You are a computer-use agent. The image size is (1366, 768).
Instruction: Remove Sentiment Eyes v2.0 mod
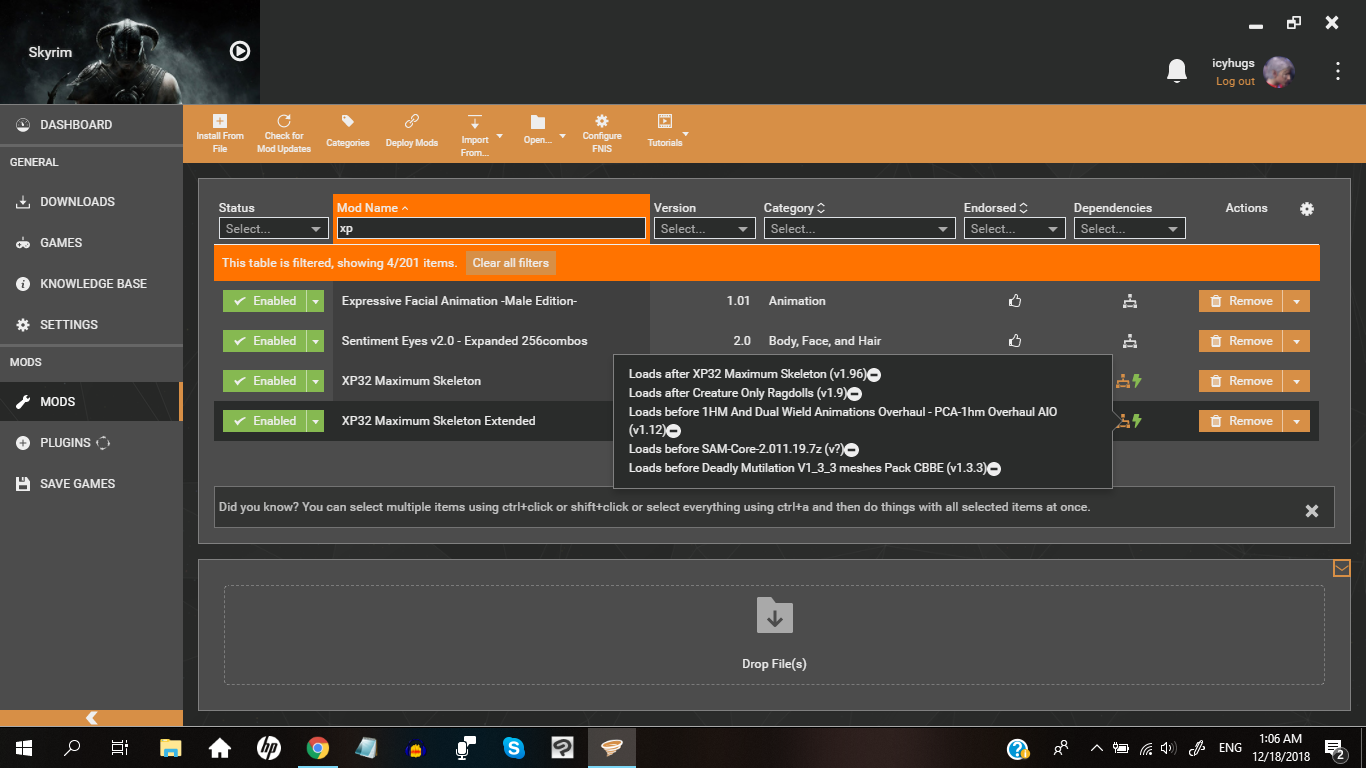[1241, 341]
